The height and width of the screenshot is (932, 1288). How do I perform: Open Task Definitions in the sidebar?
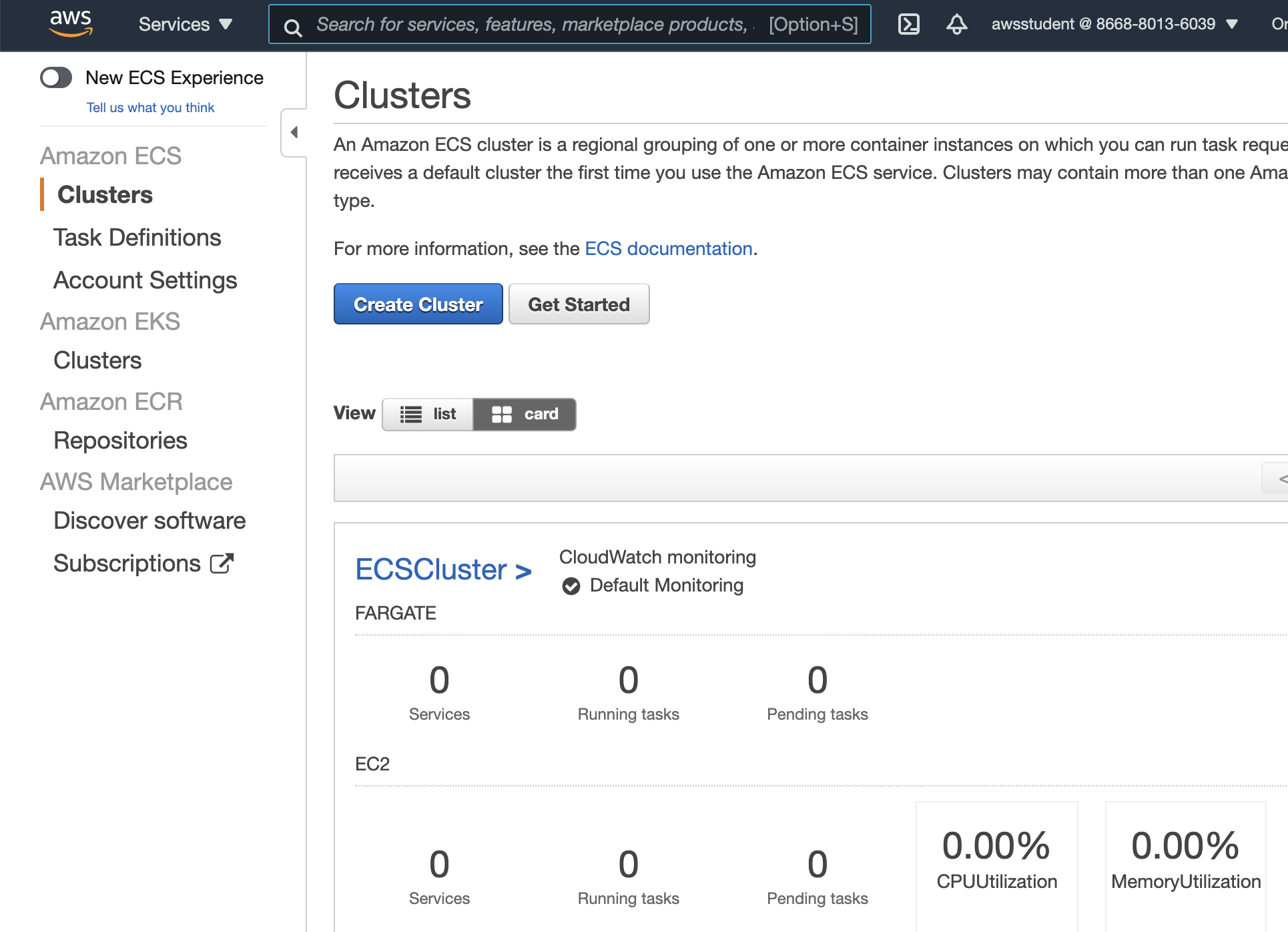(137, 237)
